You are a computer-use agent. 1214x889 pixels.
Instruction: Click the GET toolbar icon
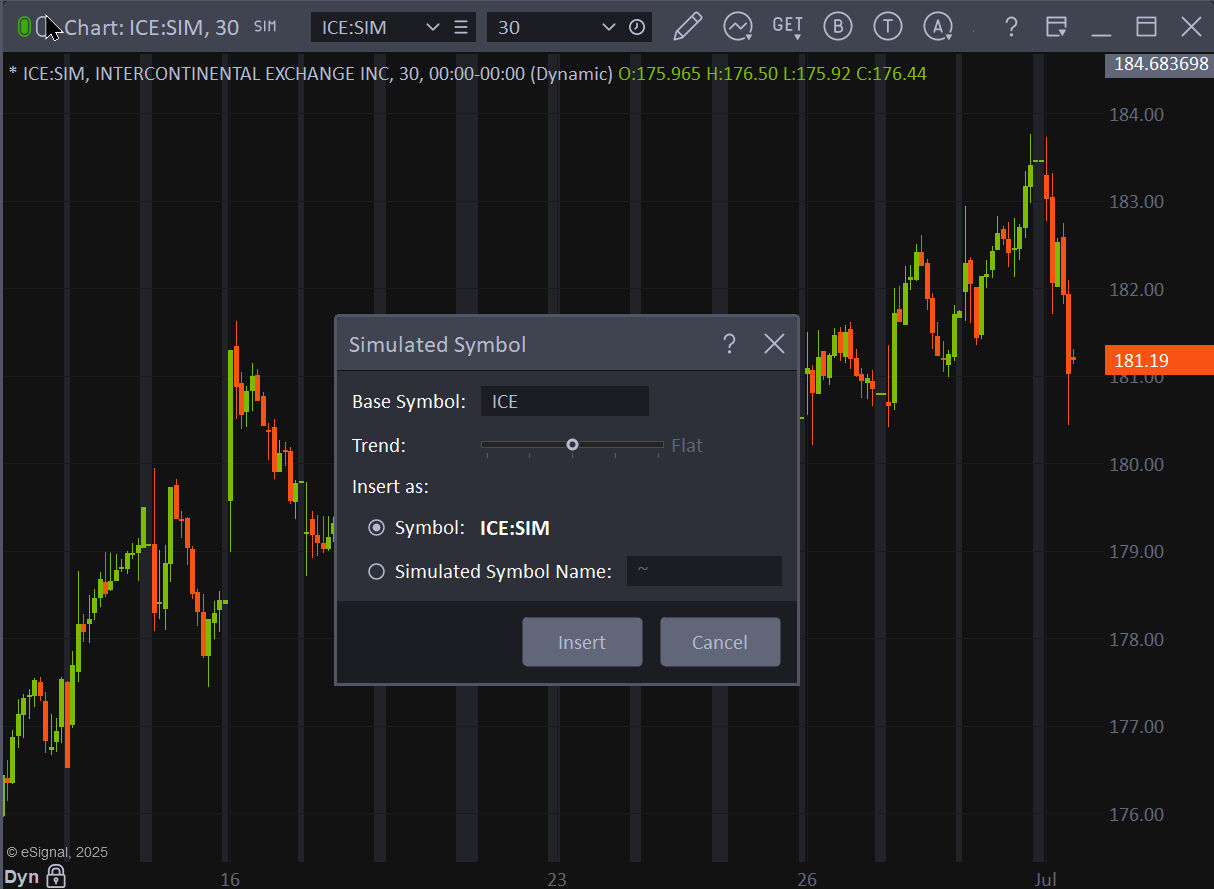pyautogui.click(x=787, y=27)
